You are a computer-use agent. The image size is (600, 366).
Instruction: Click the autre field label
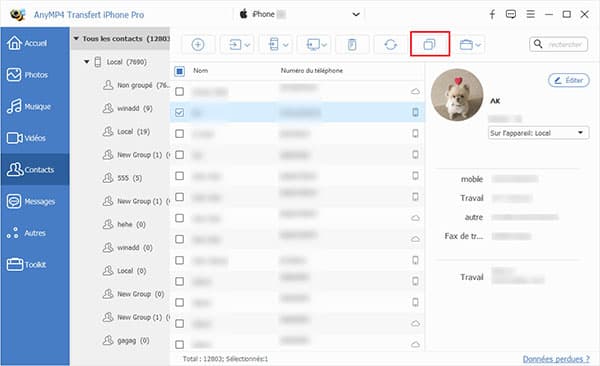point(474,217)
